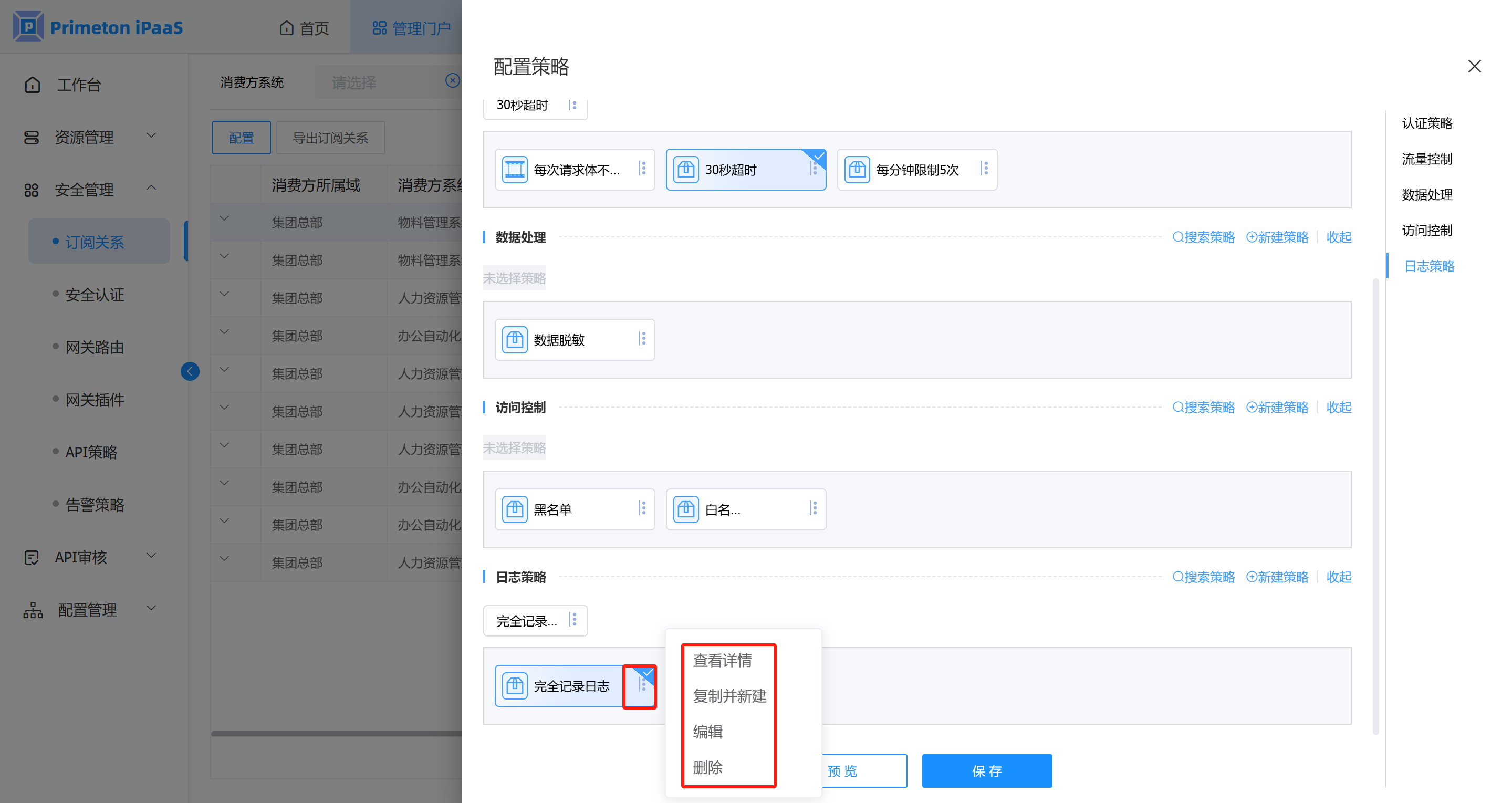
Task: Click 新建策略 link in 访问控制 section
Action: click(1277, 408)
